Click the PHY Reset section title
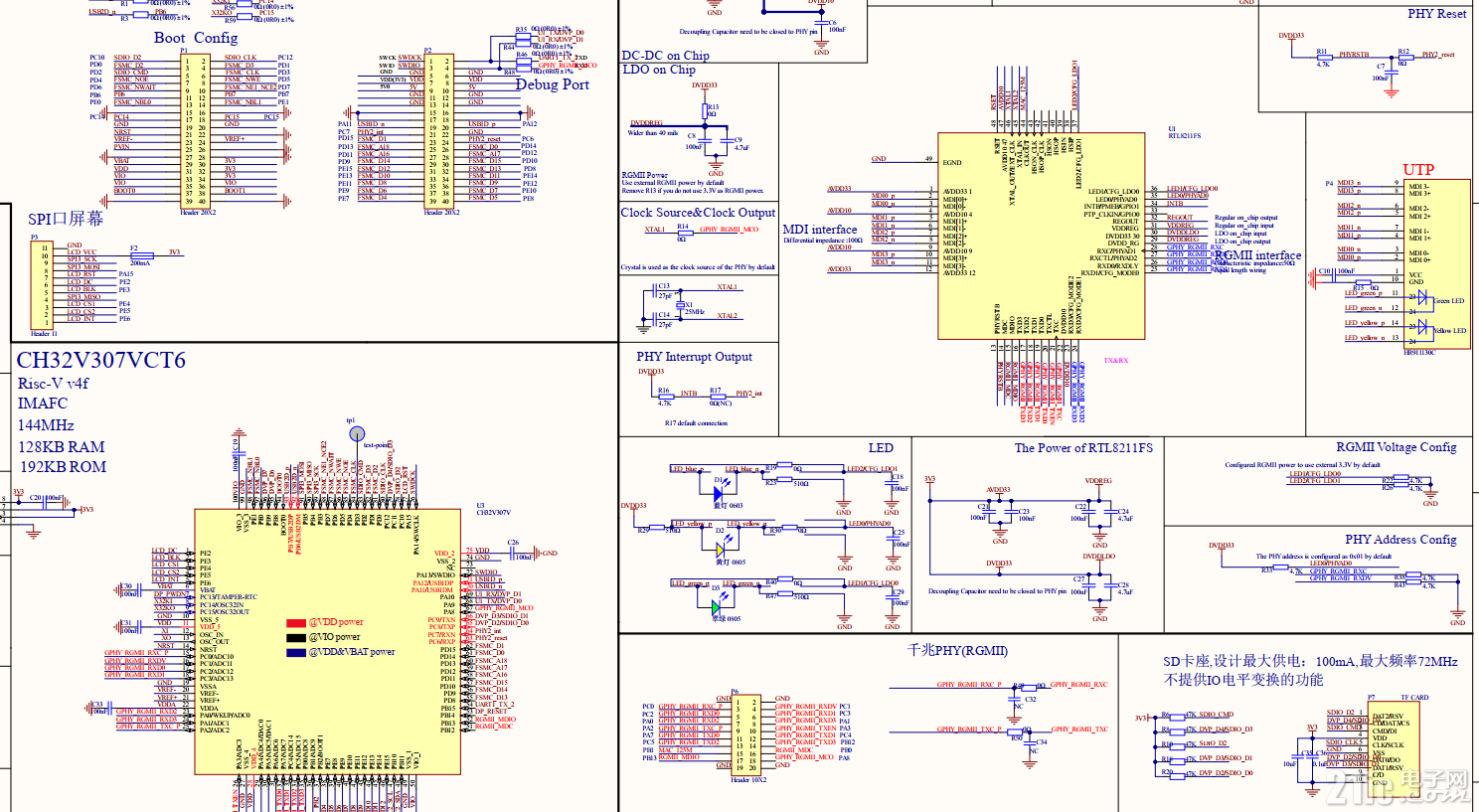Viewport: 1479px width, 812px height. tap(1436, 14)
